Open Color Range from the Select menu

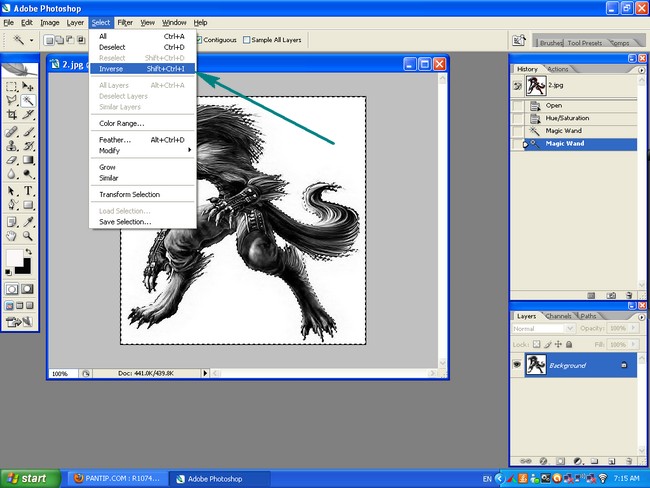coord(143,123)
